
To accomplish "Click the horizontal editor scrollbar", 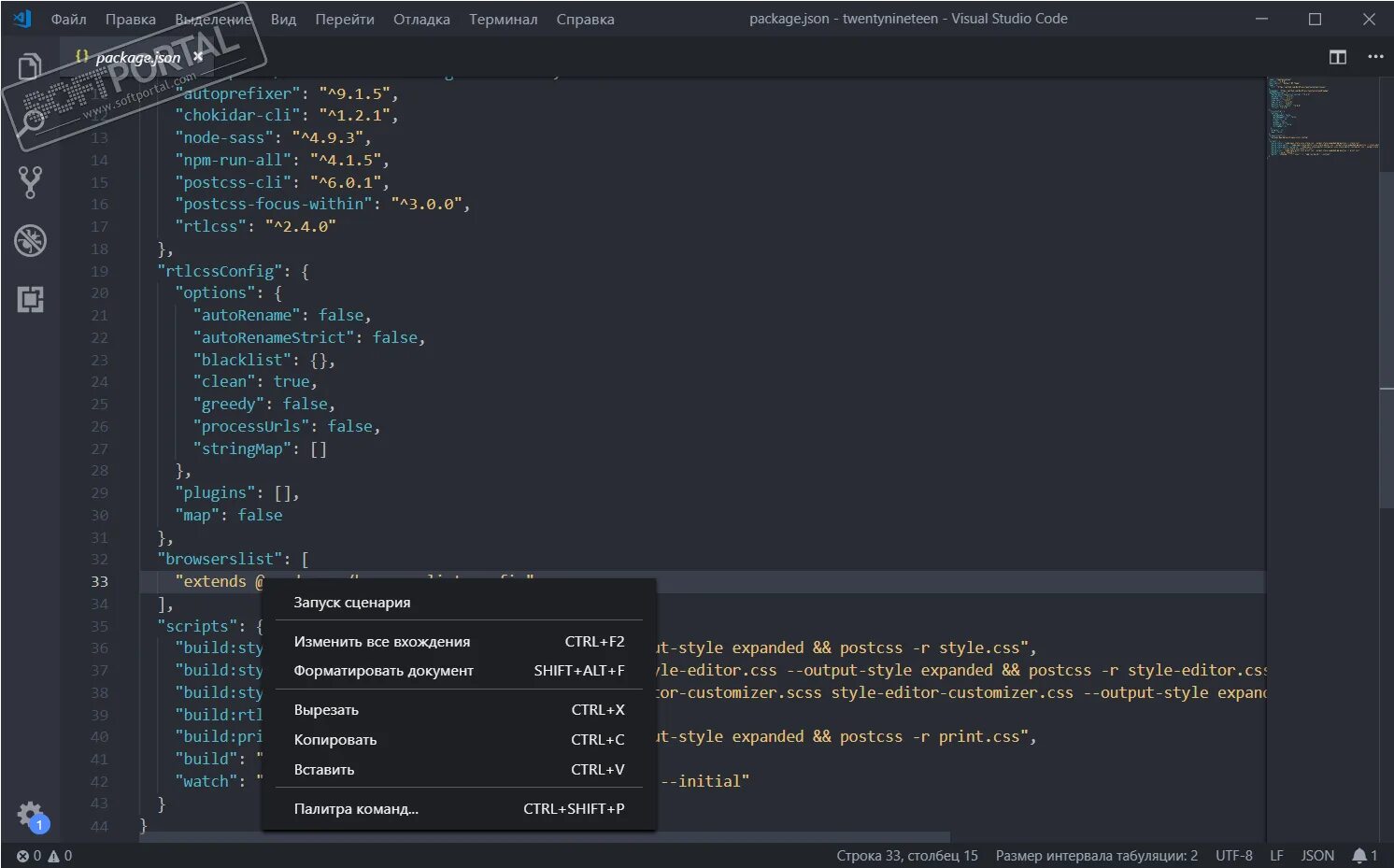I will (545, 837).
